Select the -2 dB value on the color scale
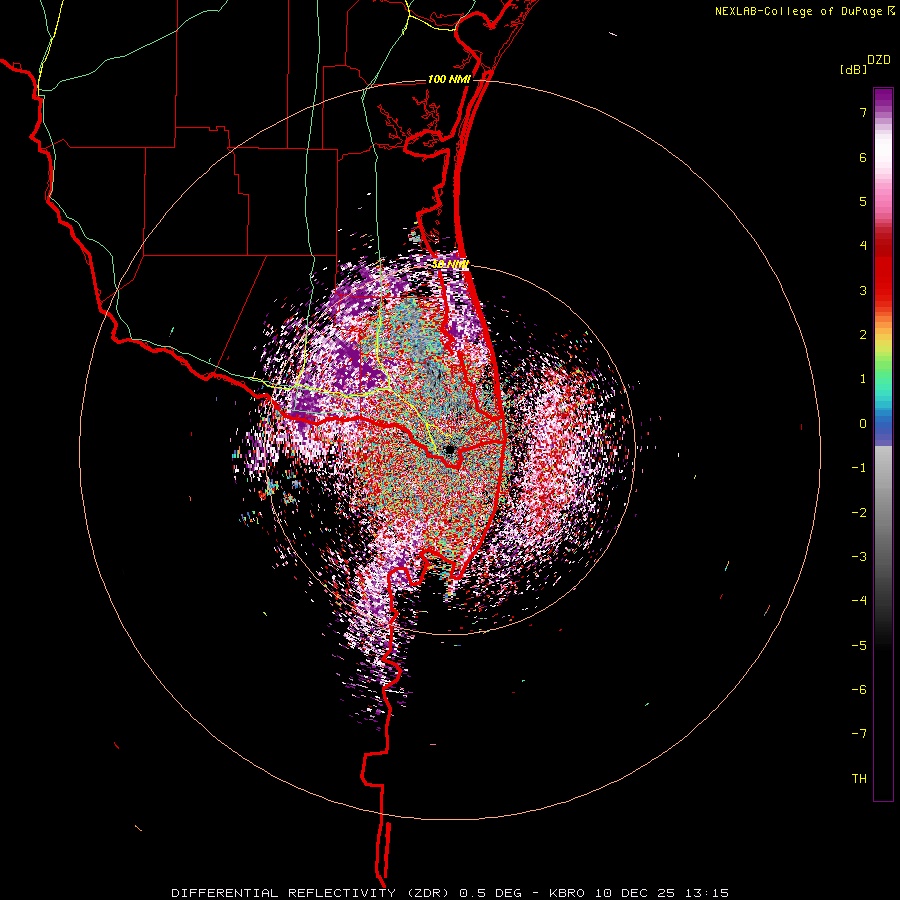 tap(859, 513)
